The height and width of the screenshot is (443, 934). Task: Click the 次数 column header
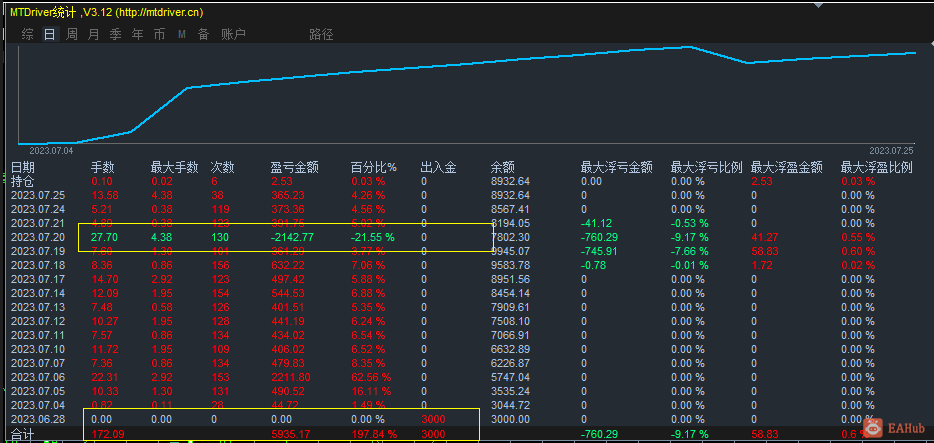(223, 168)
